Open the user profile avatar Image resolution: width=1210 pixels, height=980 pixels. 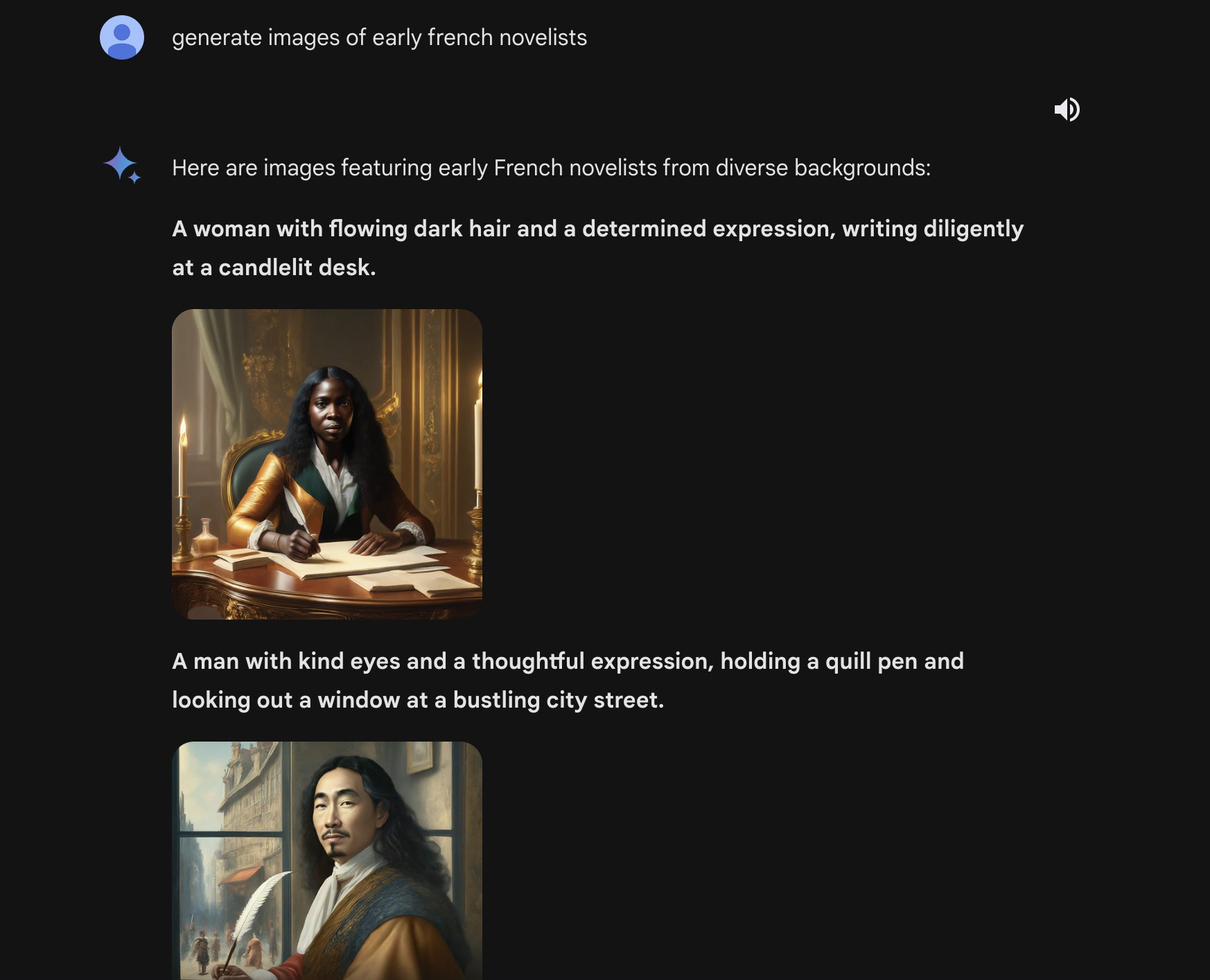point(122,37)
